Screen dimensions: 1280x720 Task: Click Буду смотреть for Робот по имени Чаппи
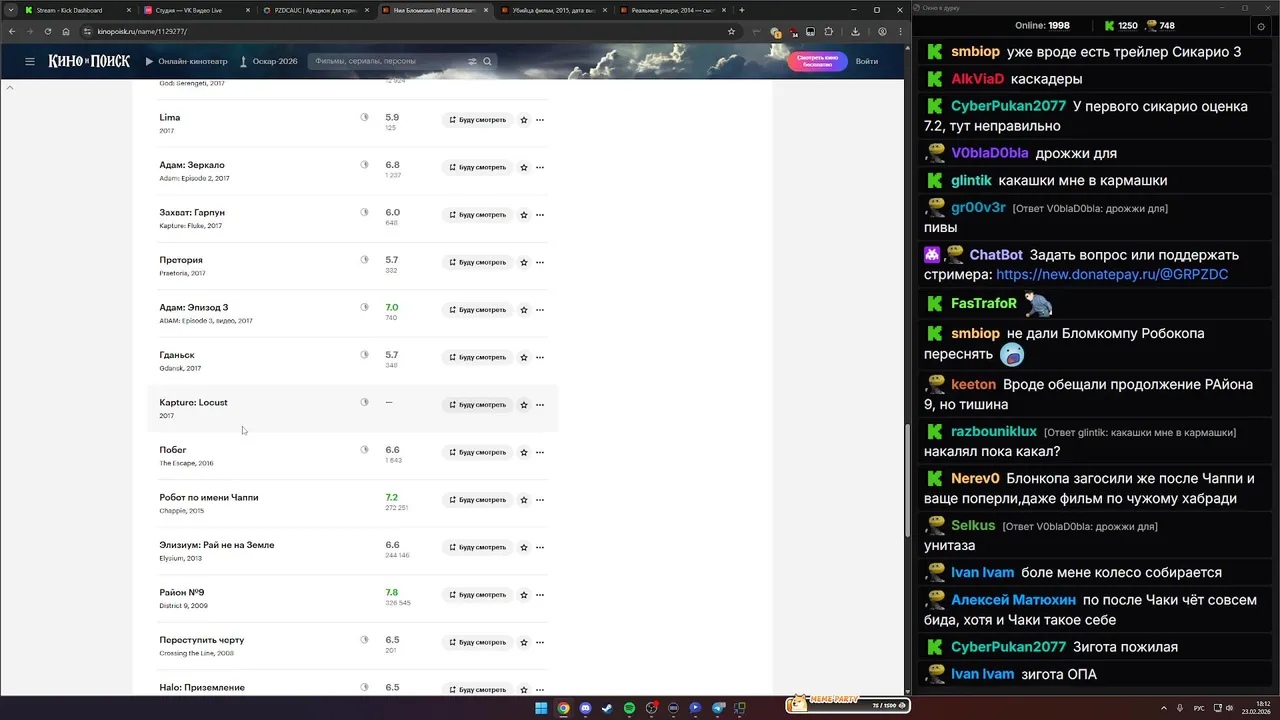pyautogui.click(x=478, y=500)
